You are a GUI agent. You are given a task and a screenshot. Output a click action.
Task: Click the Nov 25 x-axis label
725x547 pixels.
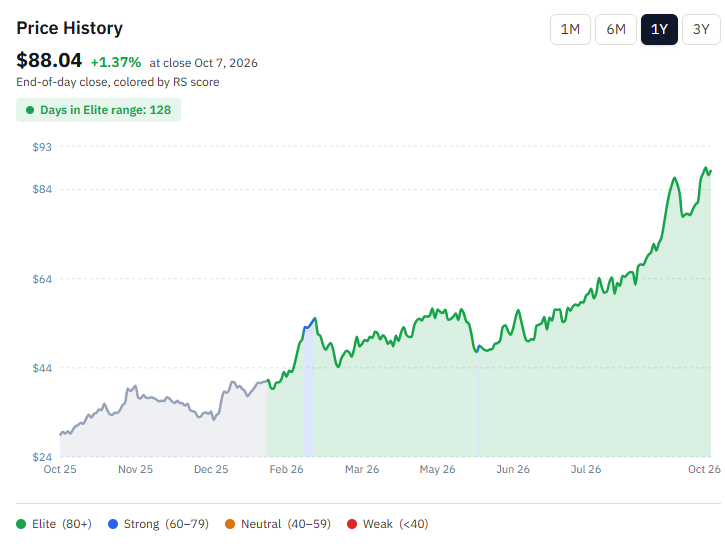tap(135, 469)
